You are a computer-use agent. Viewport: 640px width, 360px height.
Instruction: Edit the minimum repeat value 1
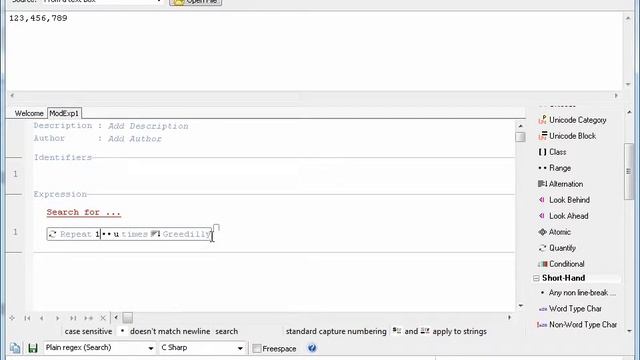click(x=98, y=234)
